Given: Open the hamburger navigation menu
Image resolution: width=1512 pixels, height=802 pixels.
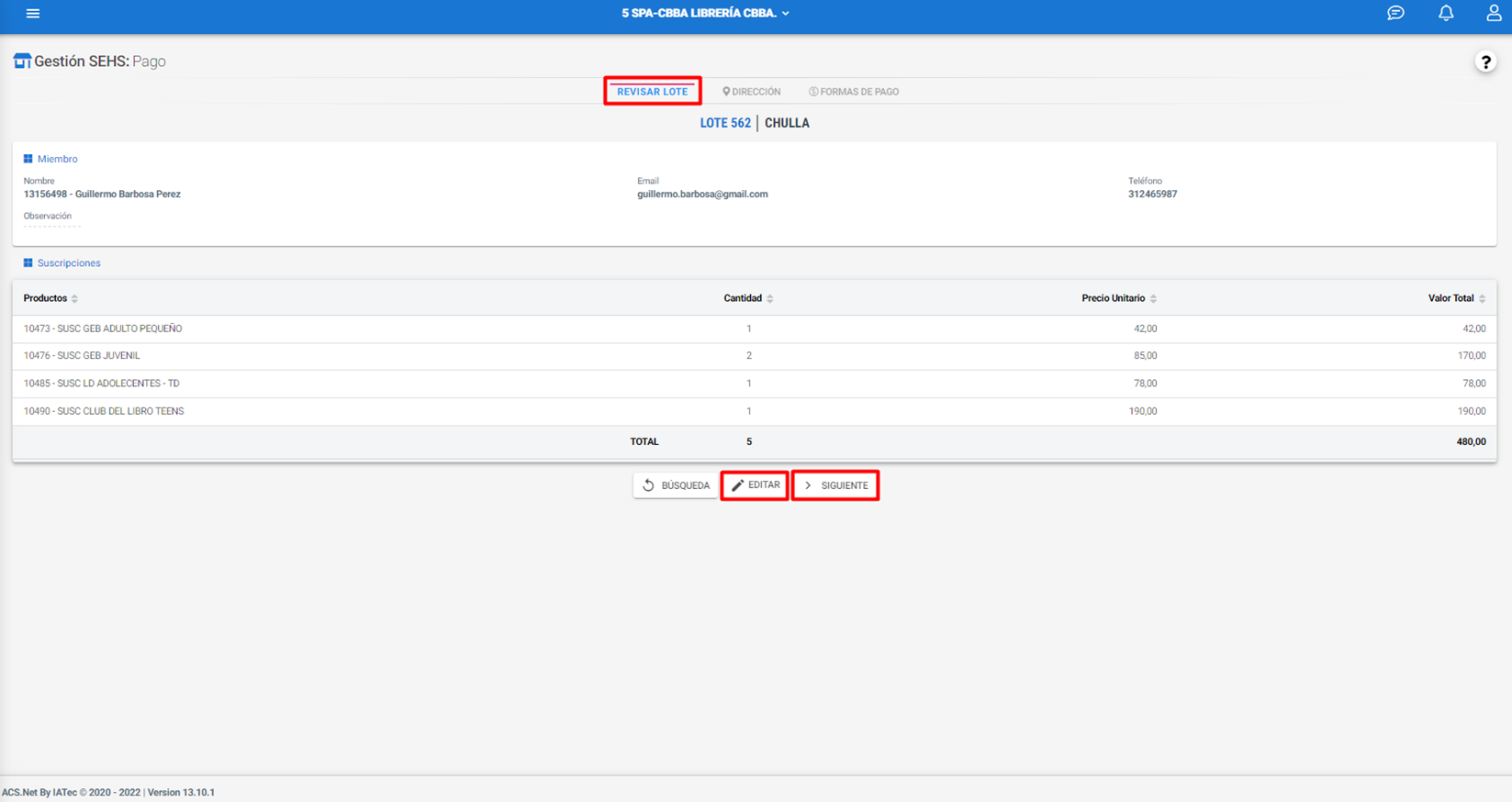Looking at the screenshot, I should point(33,14).
